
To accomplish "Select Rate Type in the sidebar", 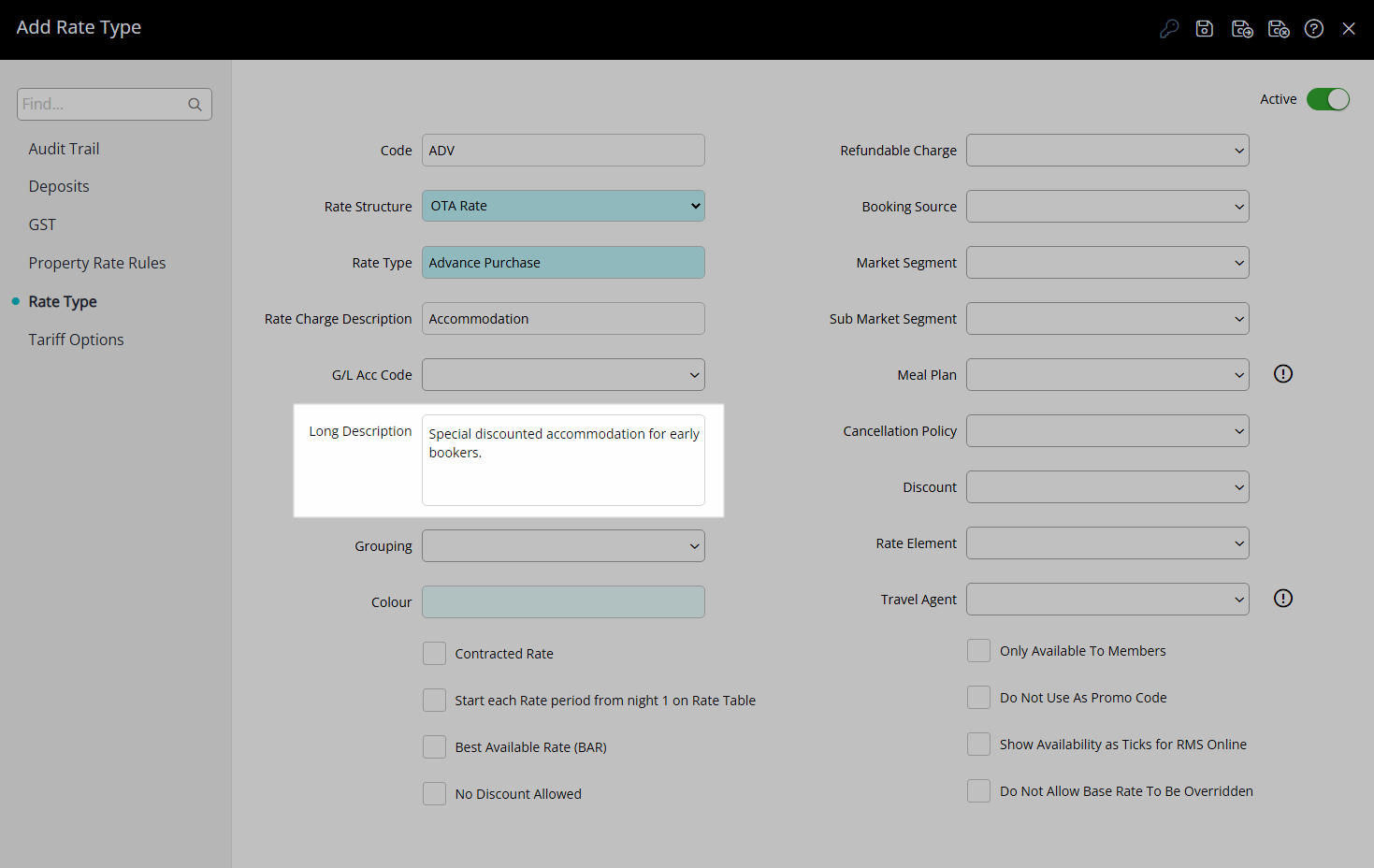I will [63, 301].
